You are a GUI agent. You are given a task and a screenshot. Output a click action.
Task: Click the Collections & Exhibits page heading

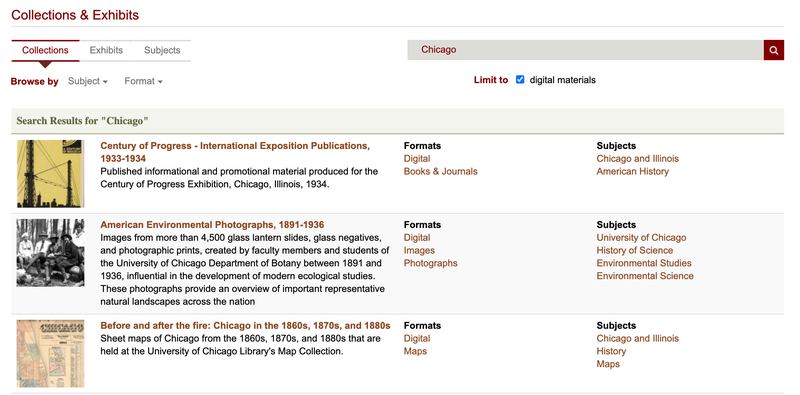[x=75, y=15]
